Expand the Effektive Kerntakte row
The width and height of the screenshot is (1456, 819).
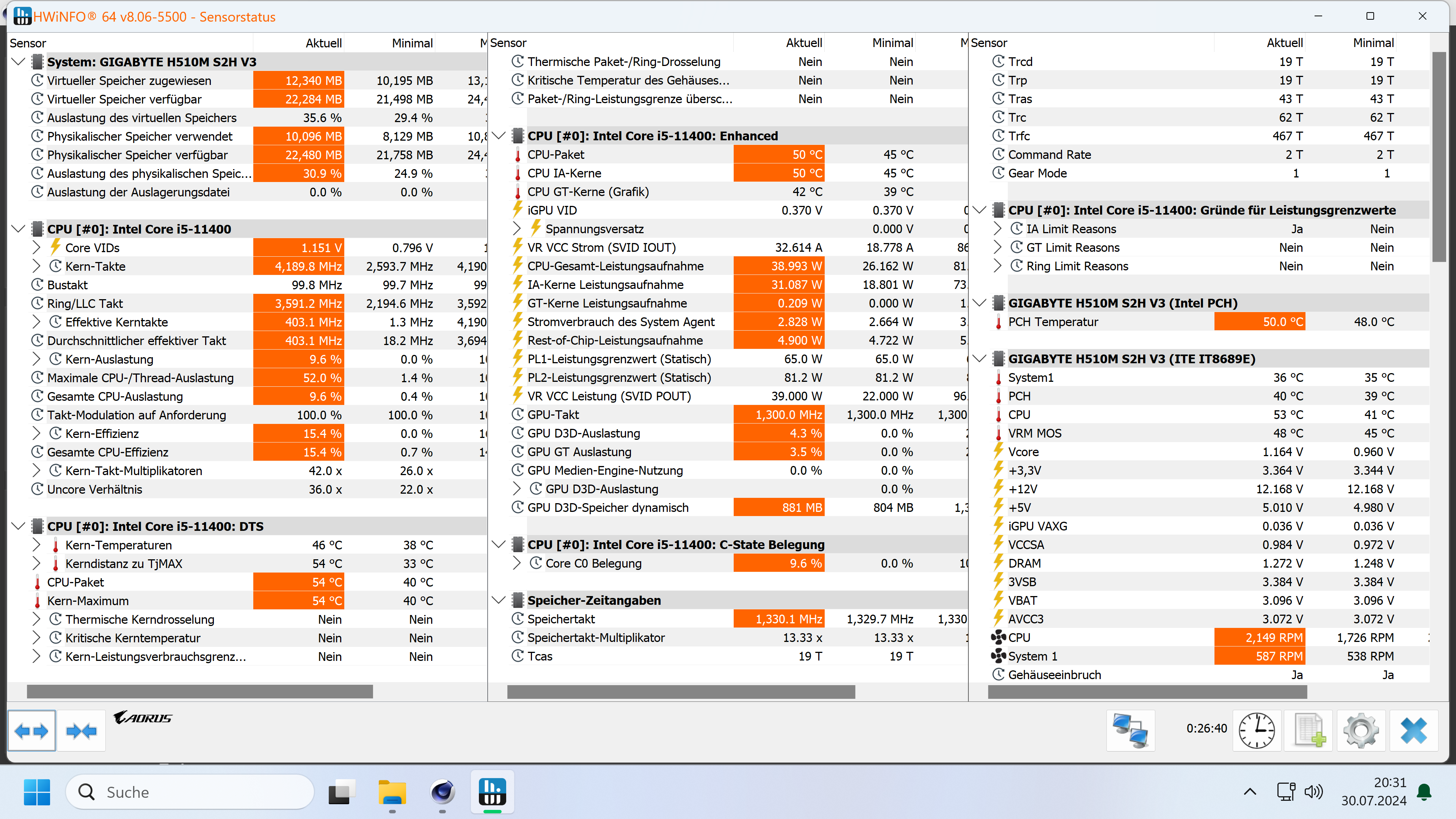point(37,322)
